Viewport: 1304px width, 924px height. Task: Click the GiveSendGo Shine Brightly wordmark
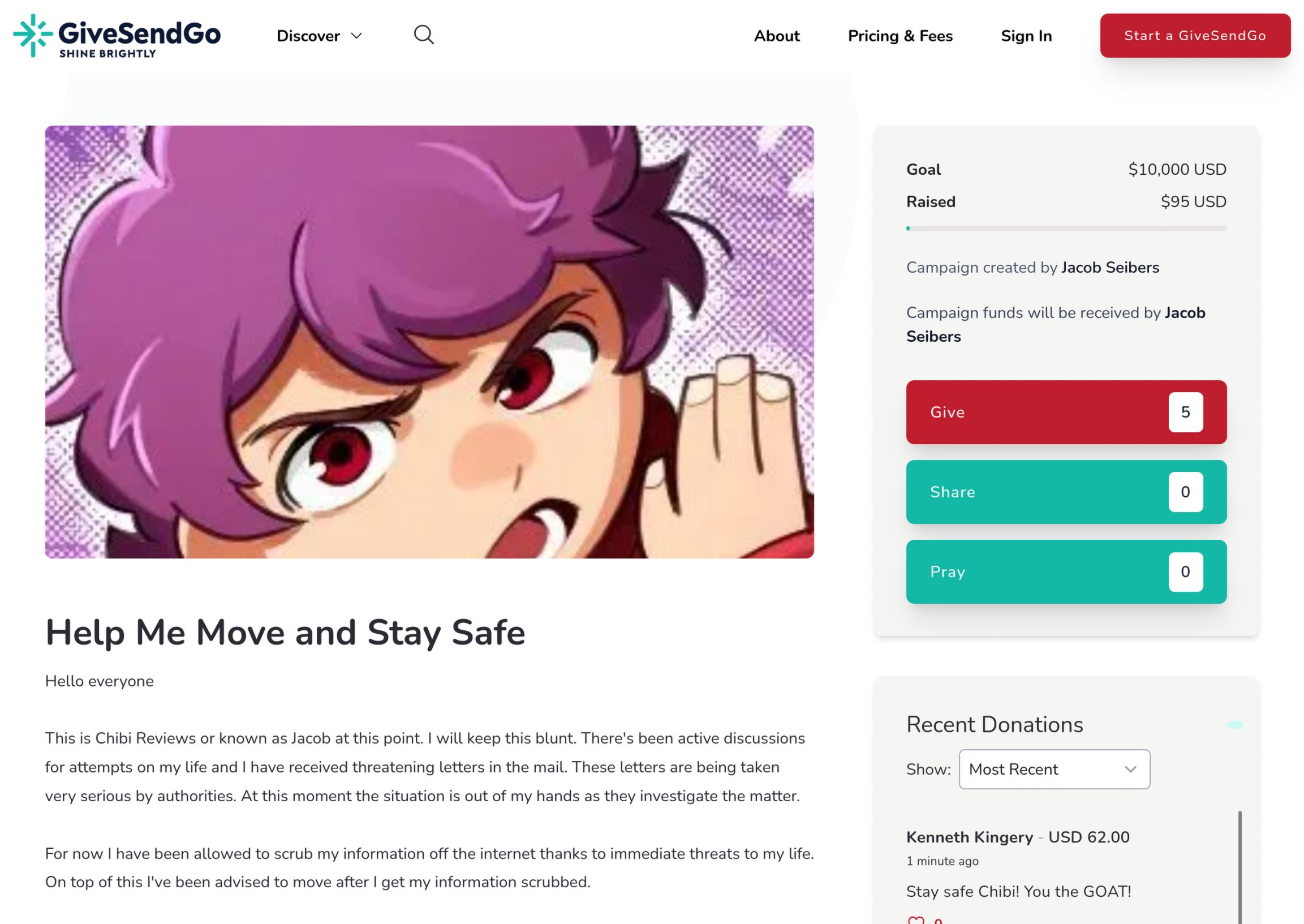click(x=139, y=38)
